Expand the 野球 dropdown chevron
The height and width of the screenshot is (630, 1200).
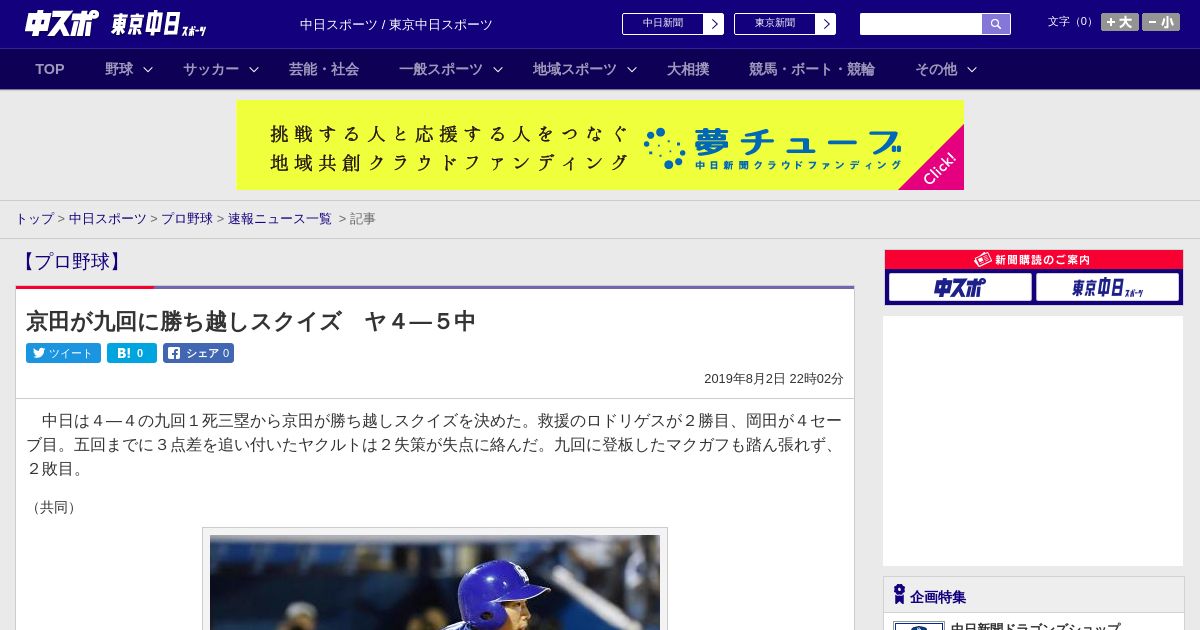pos(148,70)
